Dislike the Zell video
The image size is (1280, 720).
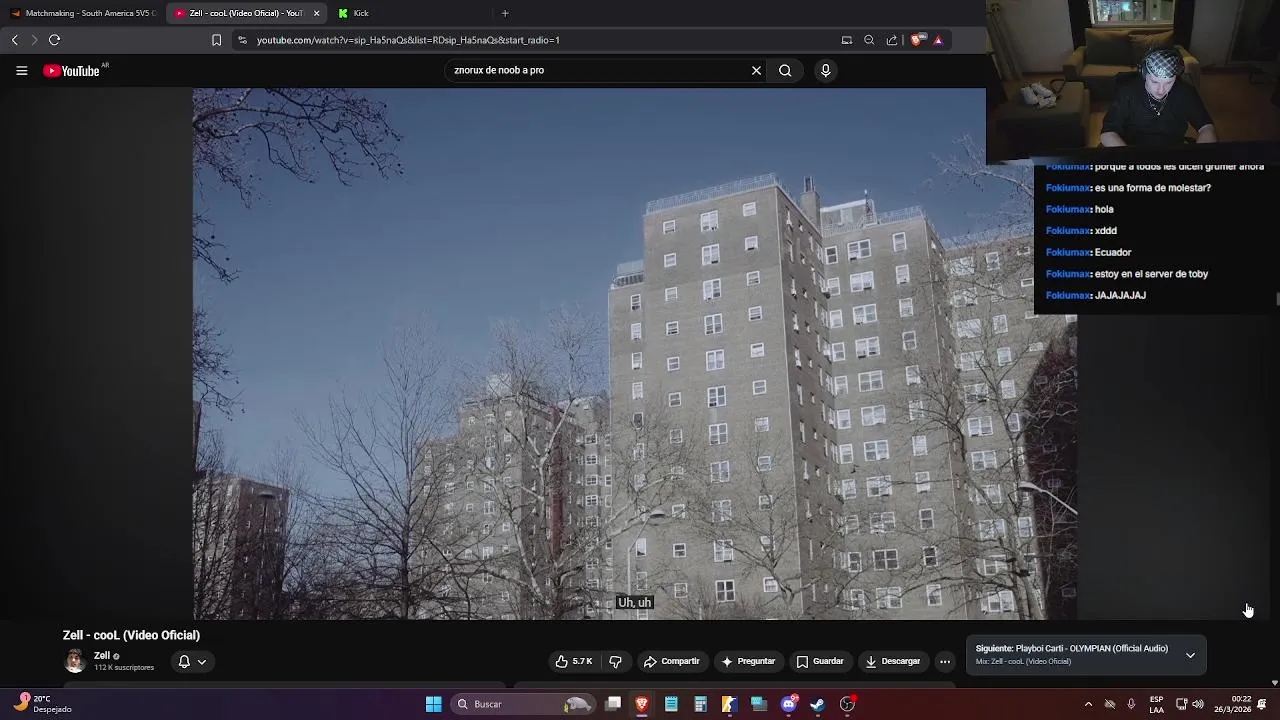(615, 661)
